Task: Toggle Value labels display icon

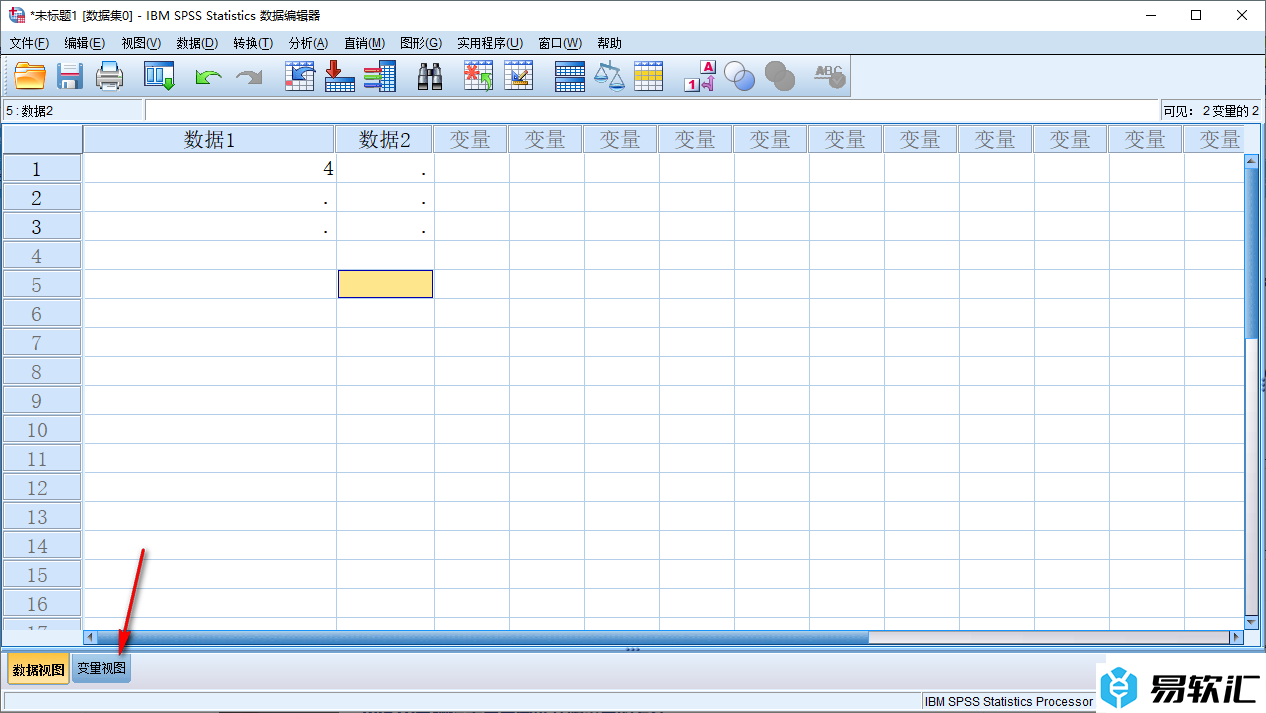Action: point(700,76)
